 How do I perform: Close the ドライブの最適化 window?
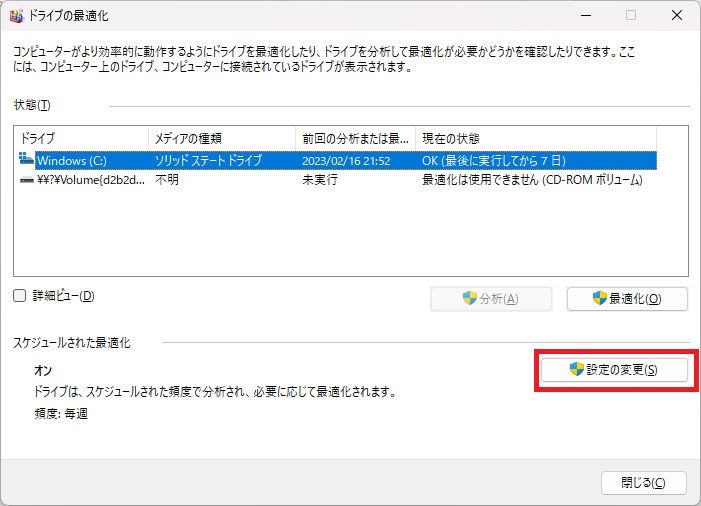click(677, 15)
